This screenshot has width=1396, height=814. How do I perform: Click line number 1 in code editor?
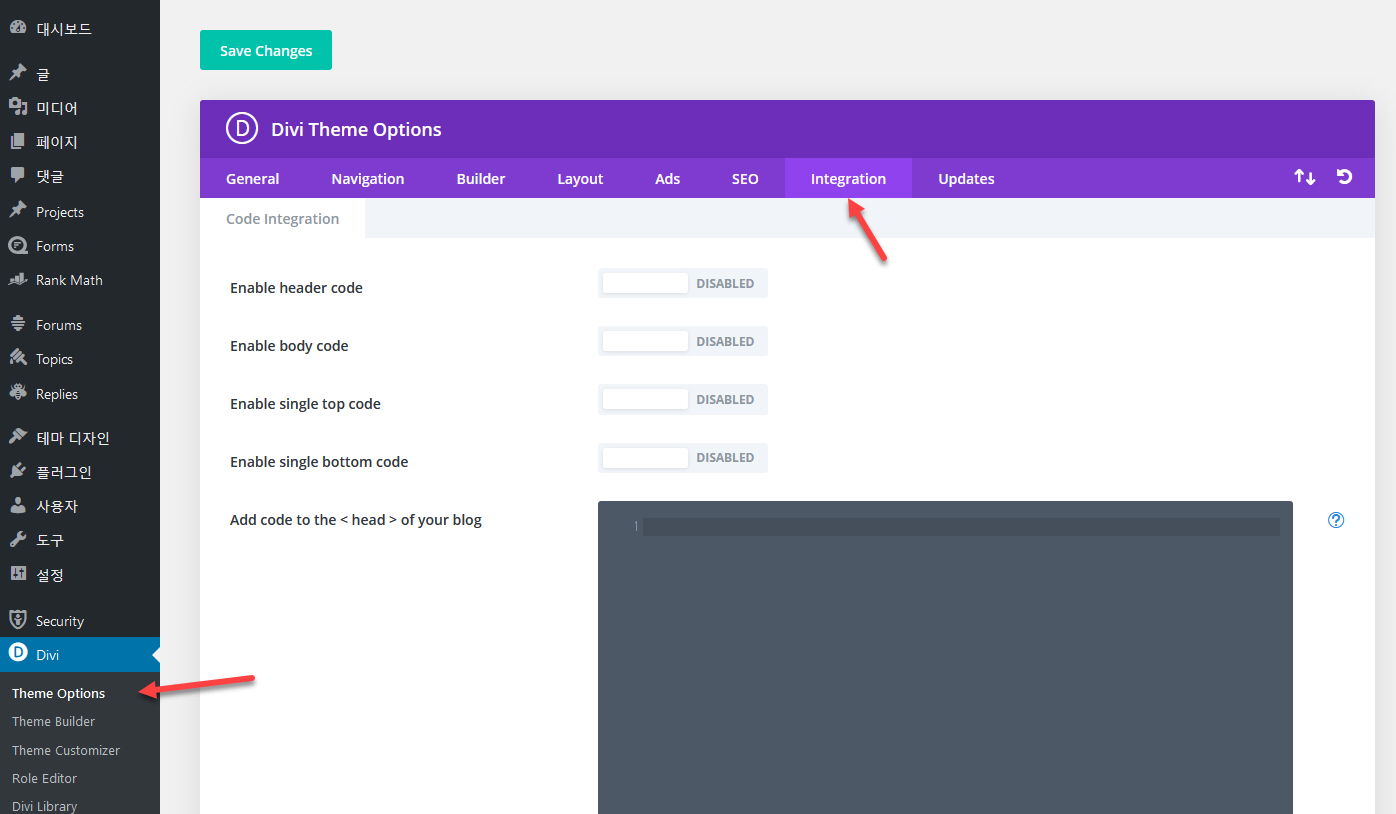pos(635,527)
